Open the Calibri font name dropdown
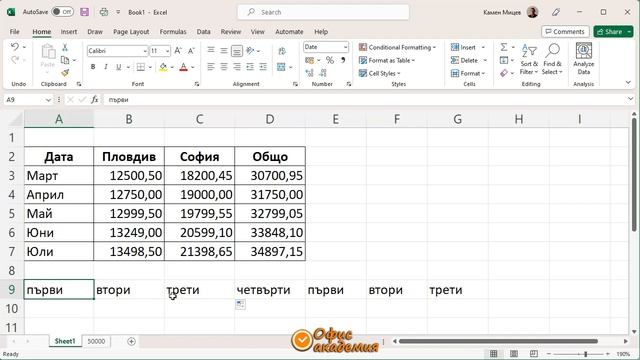 pos(145,51)
